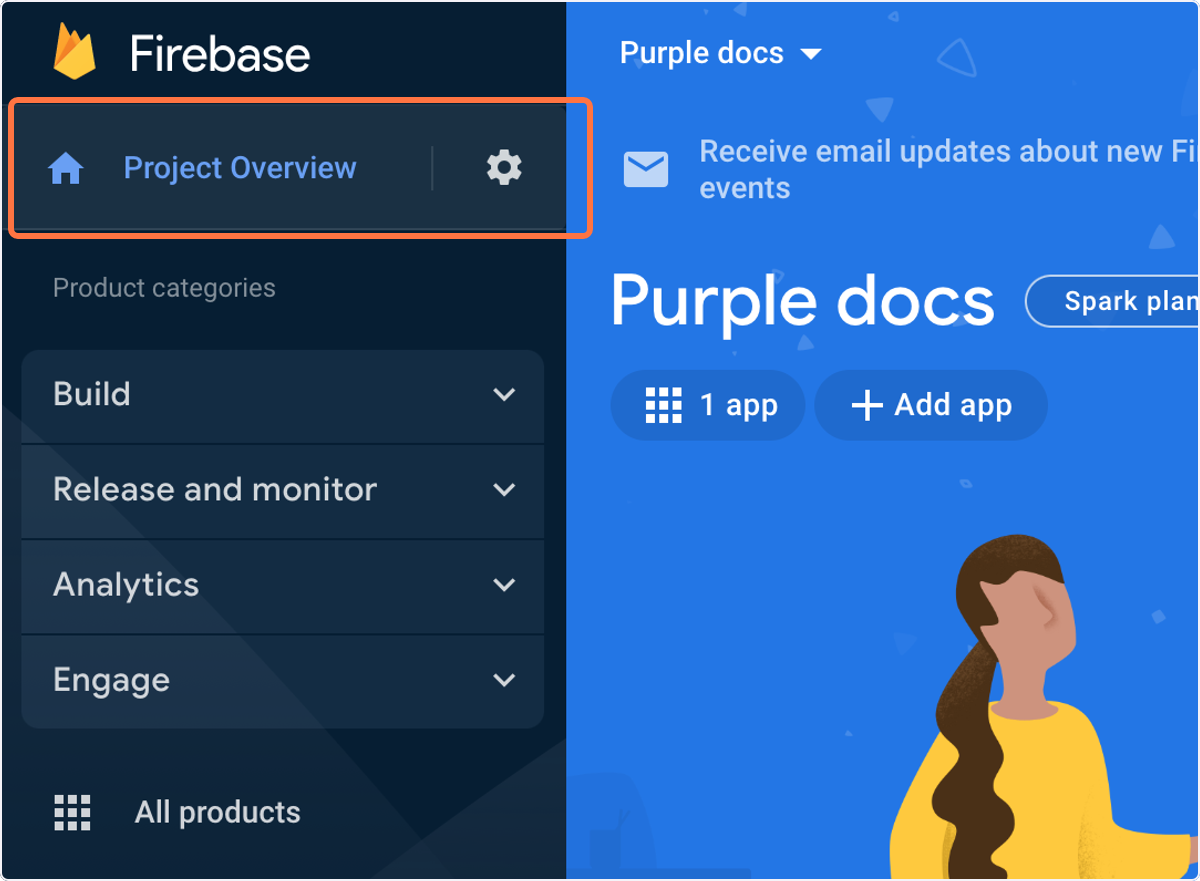Expand the Release and monitor category
Screen dimensions: 1200x881
click(x=283, y=491)
